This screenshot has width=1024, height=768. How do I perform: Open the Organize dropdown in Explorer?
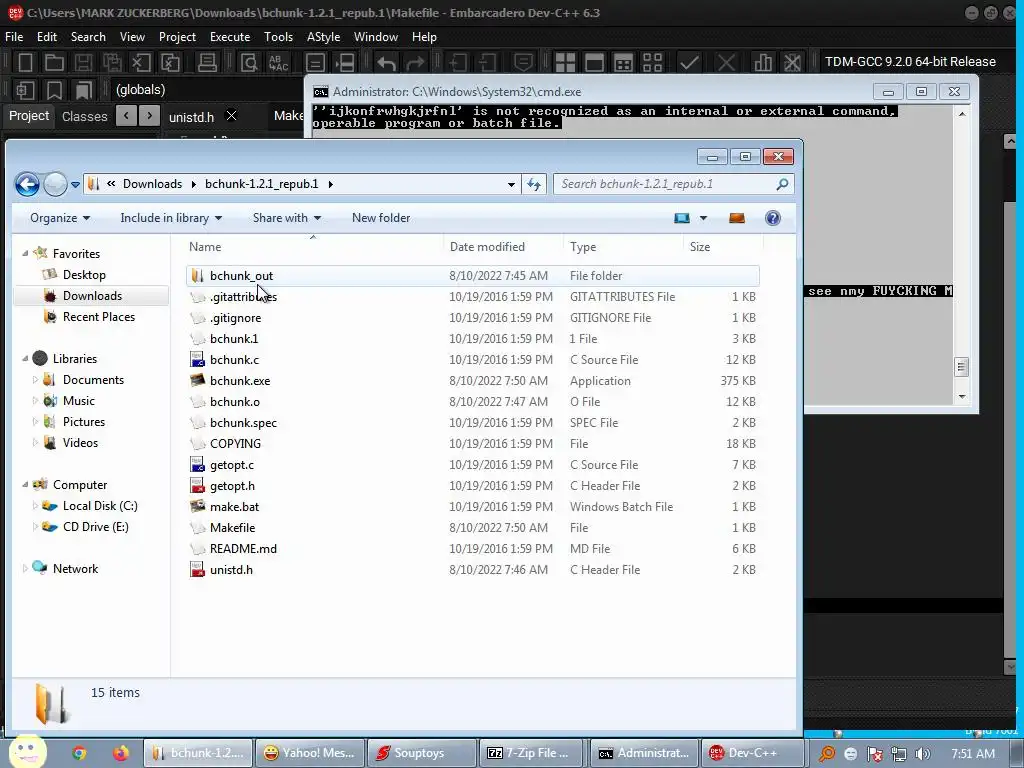(60, 218)
